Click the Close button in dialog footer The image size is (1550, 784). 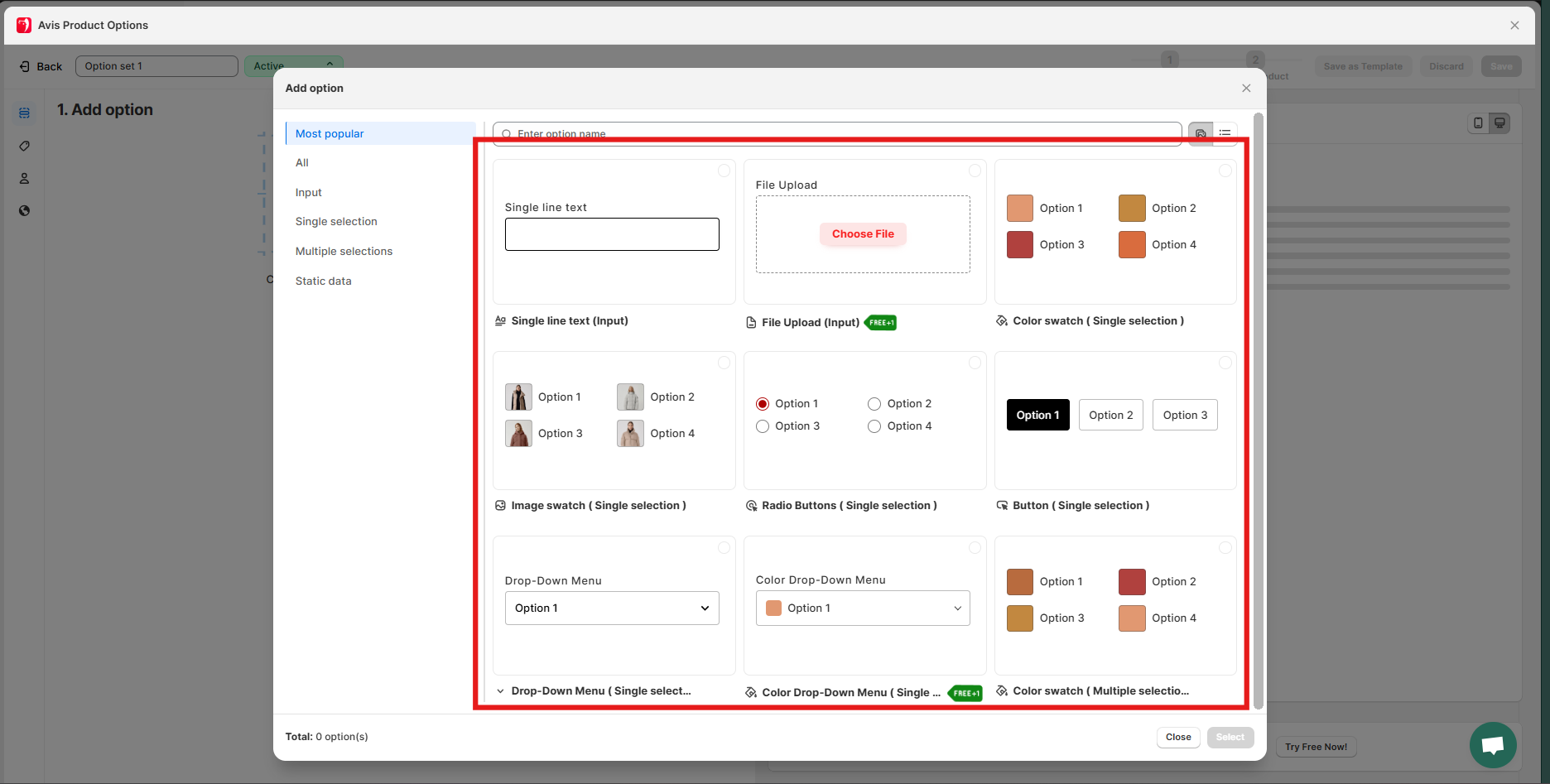click(1177, 737)
